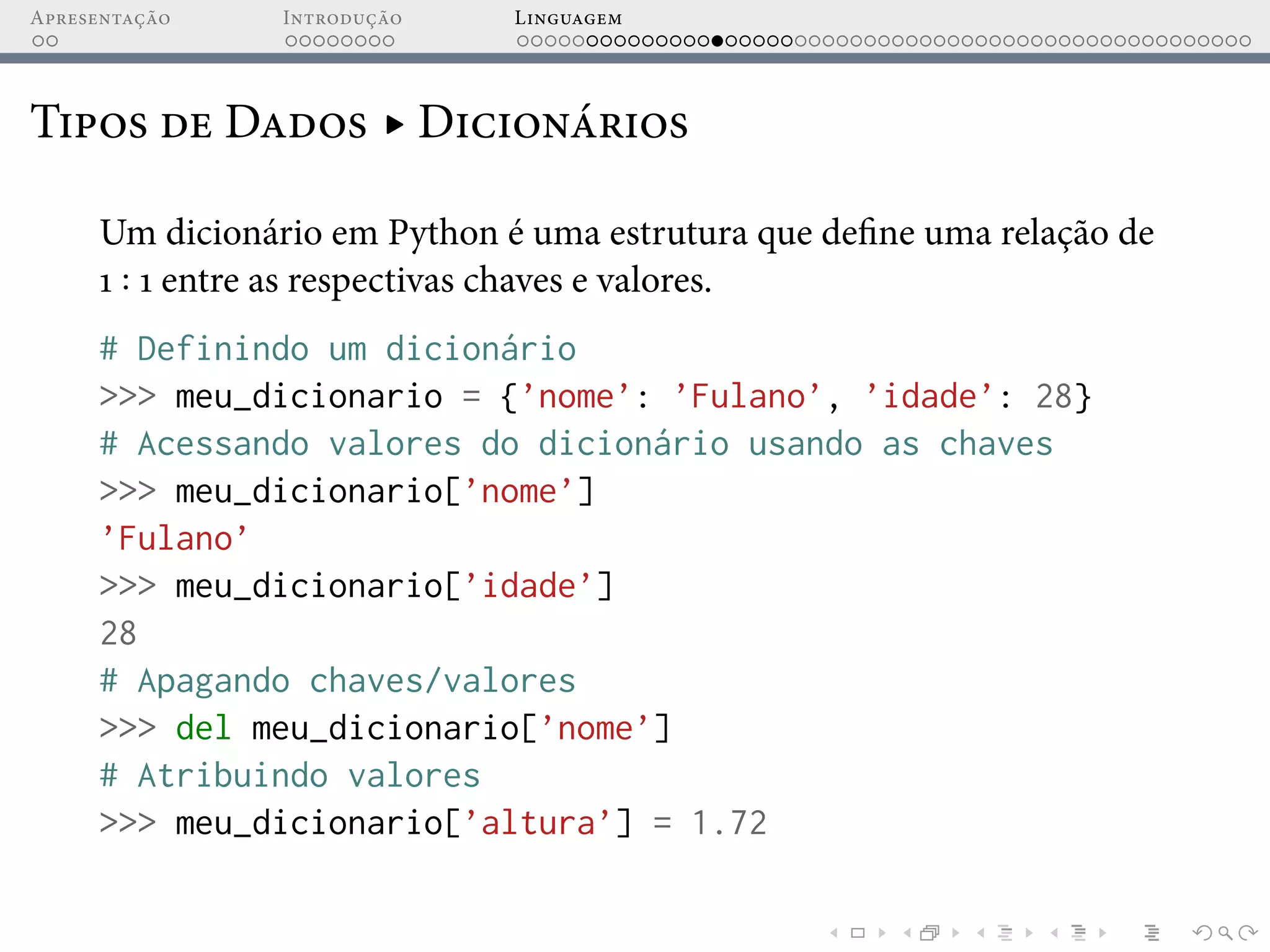1270x952 pixels.
Task: Click the comment '# Definindo um dicionário'
Action: 339,348
